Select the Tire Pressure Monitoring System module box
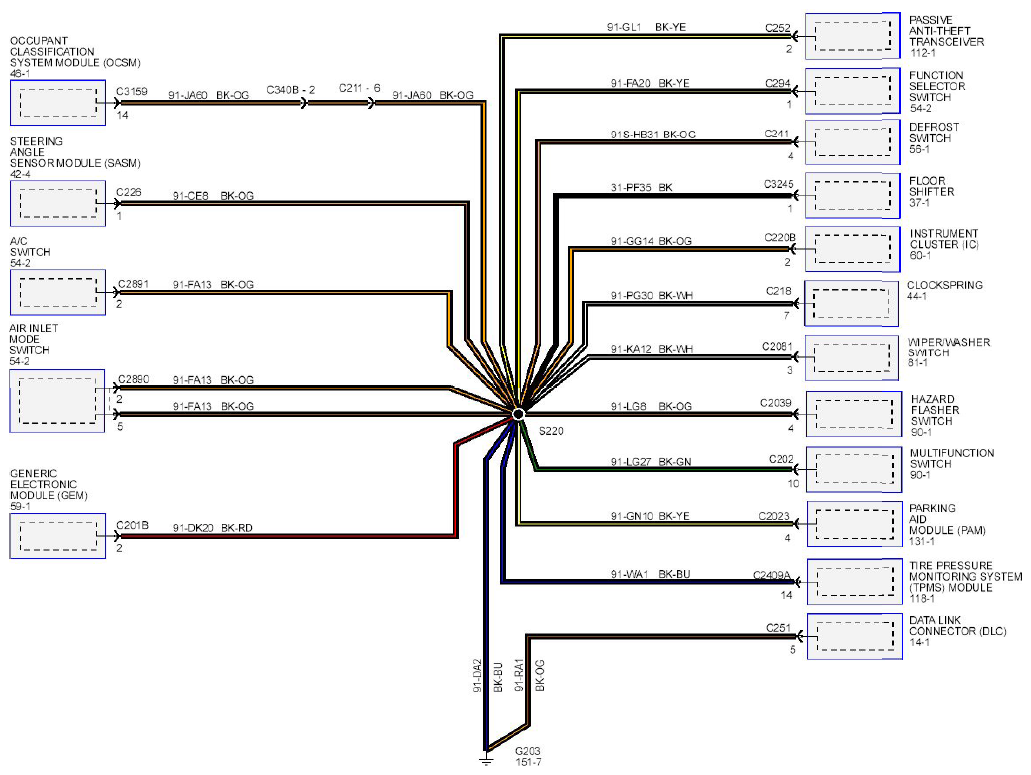Viewport: 1031px width, 775px height. pos(854,582)
